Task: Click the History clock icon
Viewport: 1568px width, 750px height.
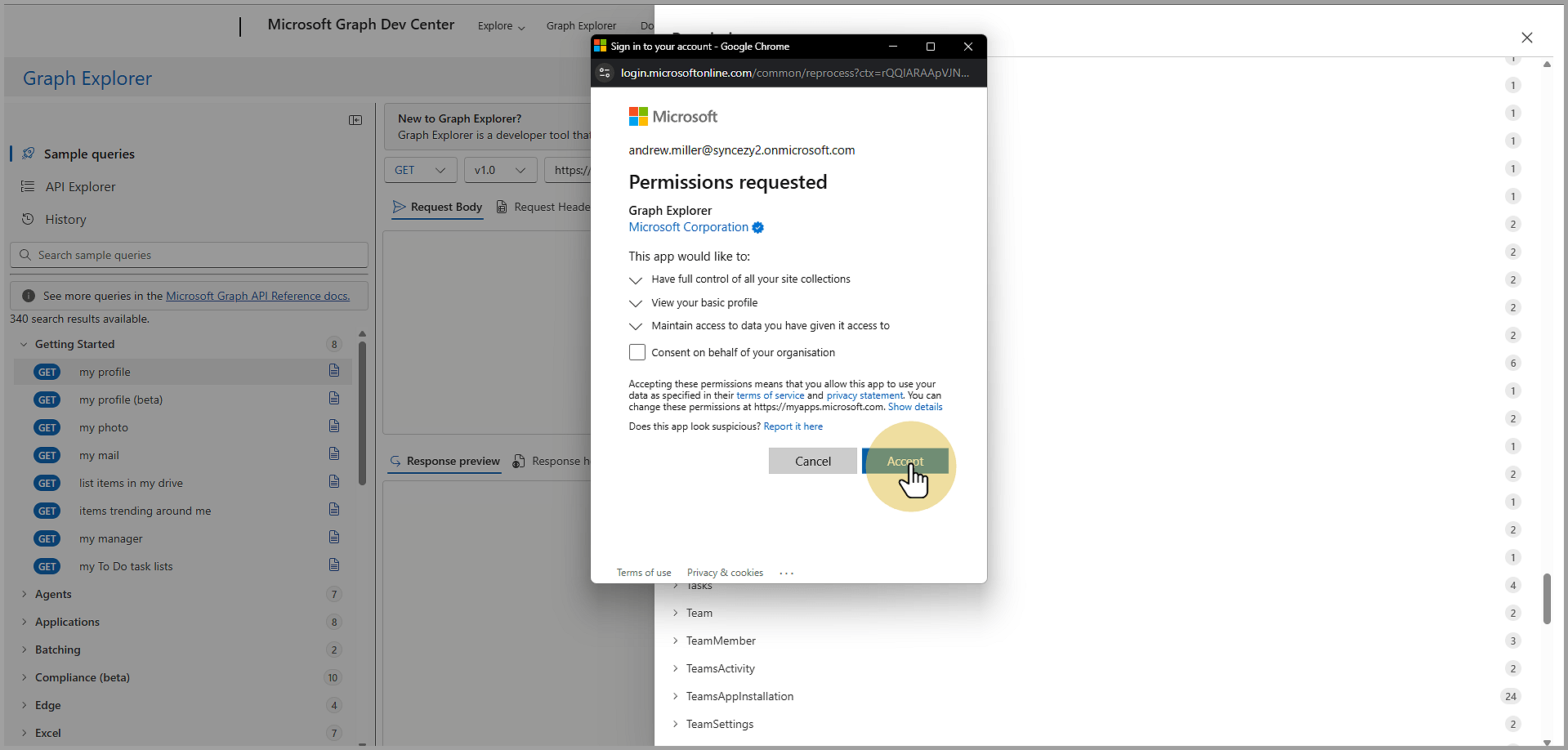Action: (28, 219)
